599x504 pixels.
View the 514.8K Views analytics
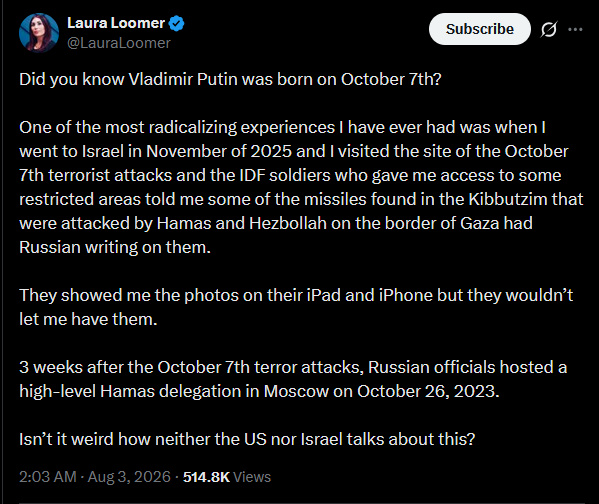pos(227,477)
